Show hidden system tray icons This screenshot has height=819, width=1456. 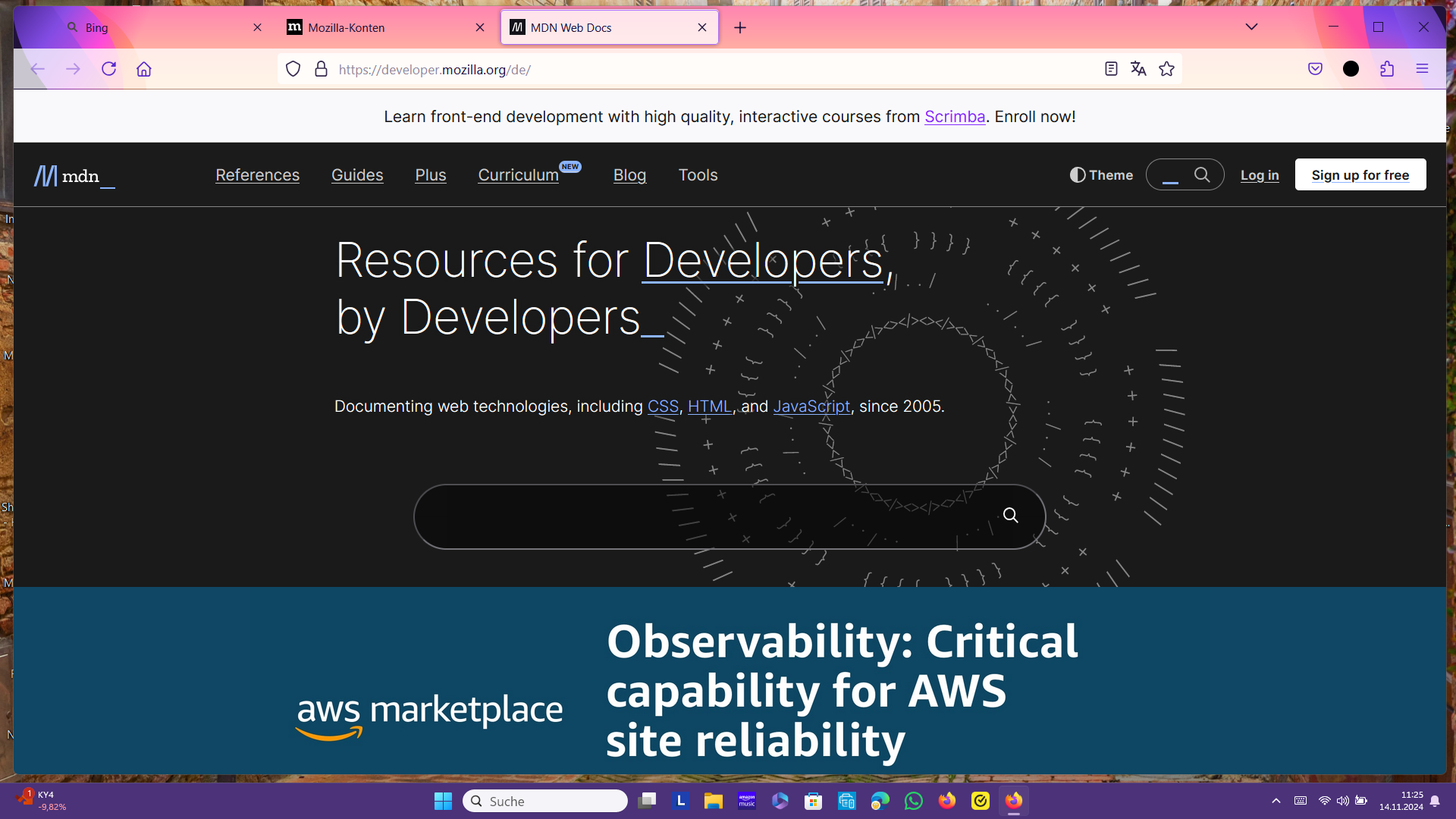1276,801
